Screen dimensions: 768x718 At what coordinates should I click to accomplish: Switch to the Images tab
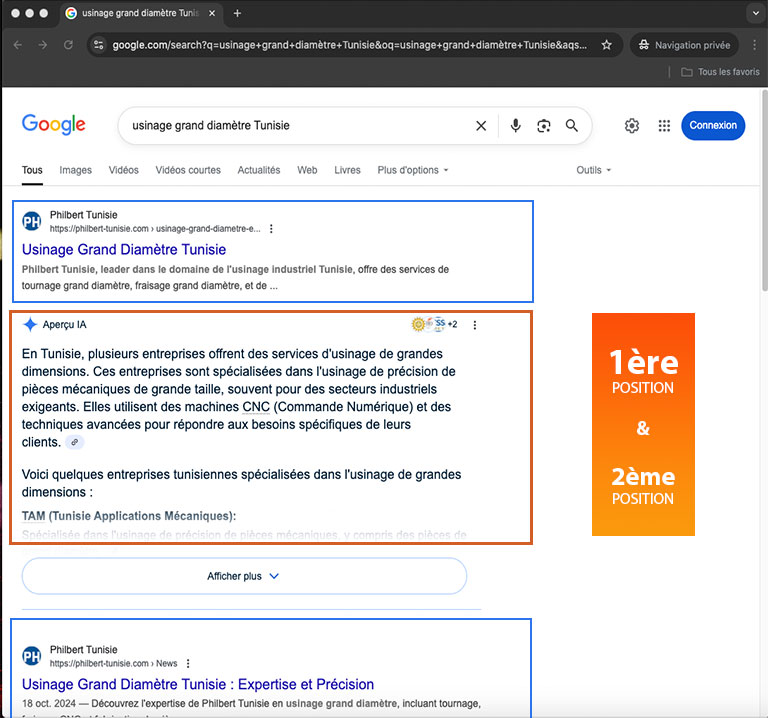tap(75, 170)
